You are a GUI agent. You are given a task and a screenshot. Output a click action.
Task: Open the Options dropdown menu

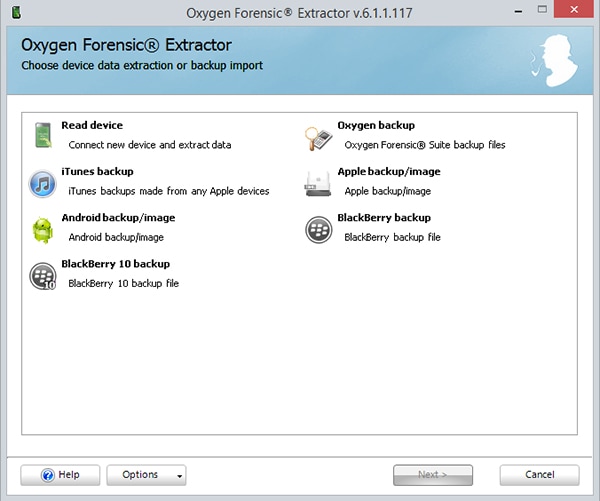pyautogui.click(x=146, y=474)
